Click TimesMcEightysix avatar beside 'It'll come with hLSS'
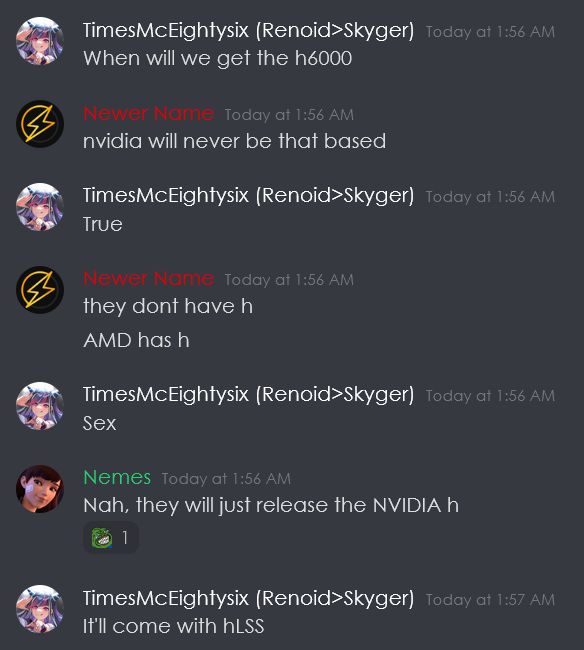Viewport: 584px width, 650px height. point(40,609)
